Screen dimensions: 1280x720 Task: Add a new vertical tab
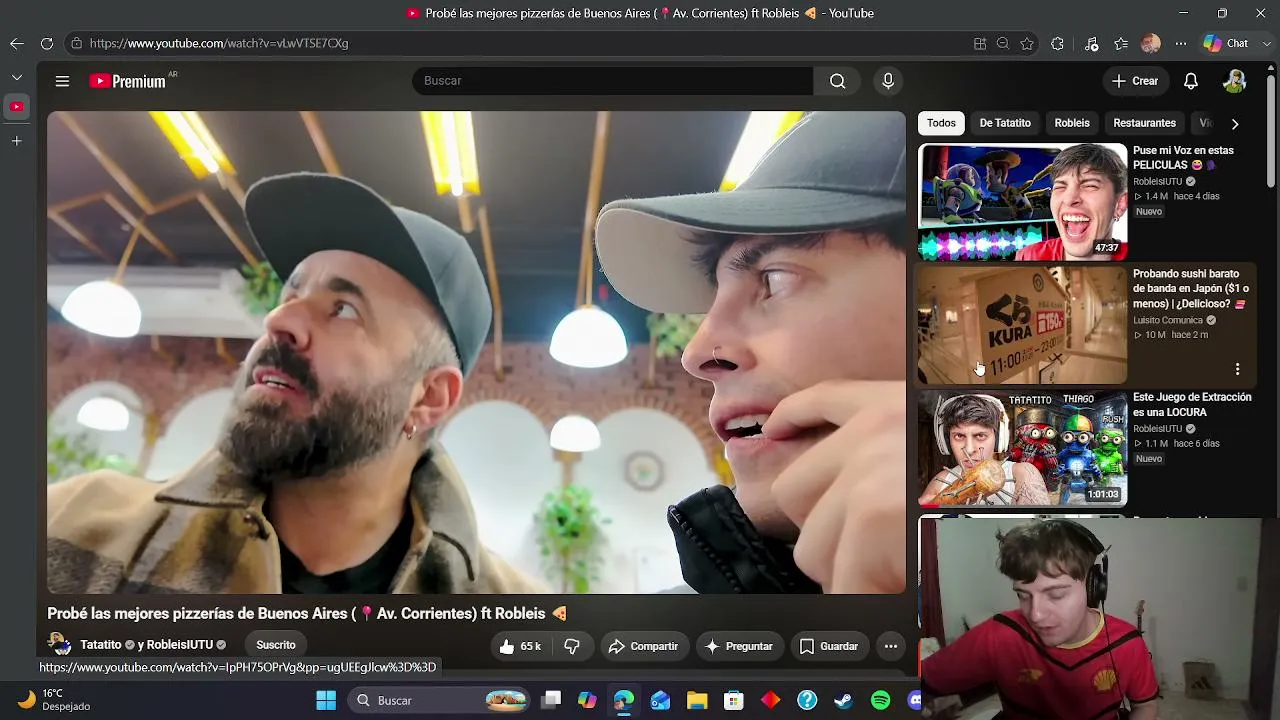pyautogui.click(x=17, y=141)
